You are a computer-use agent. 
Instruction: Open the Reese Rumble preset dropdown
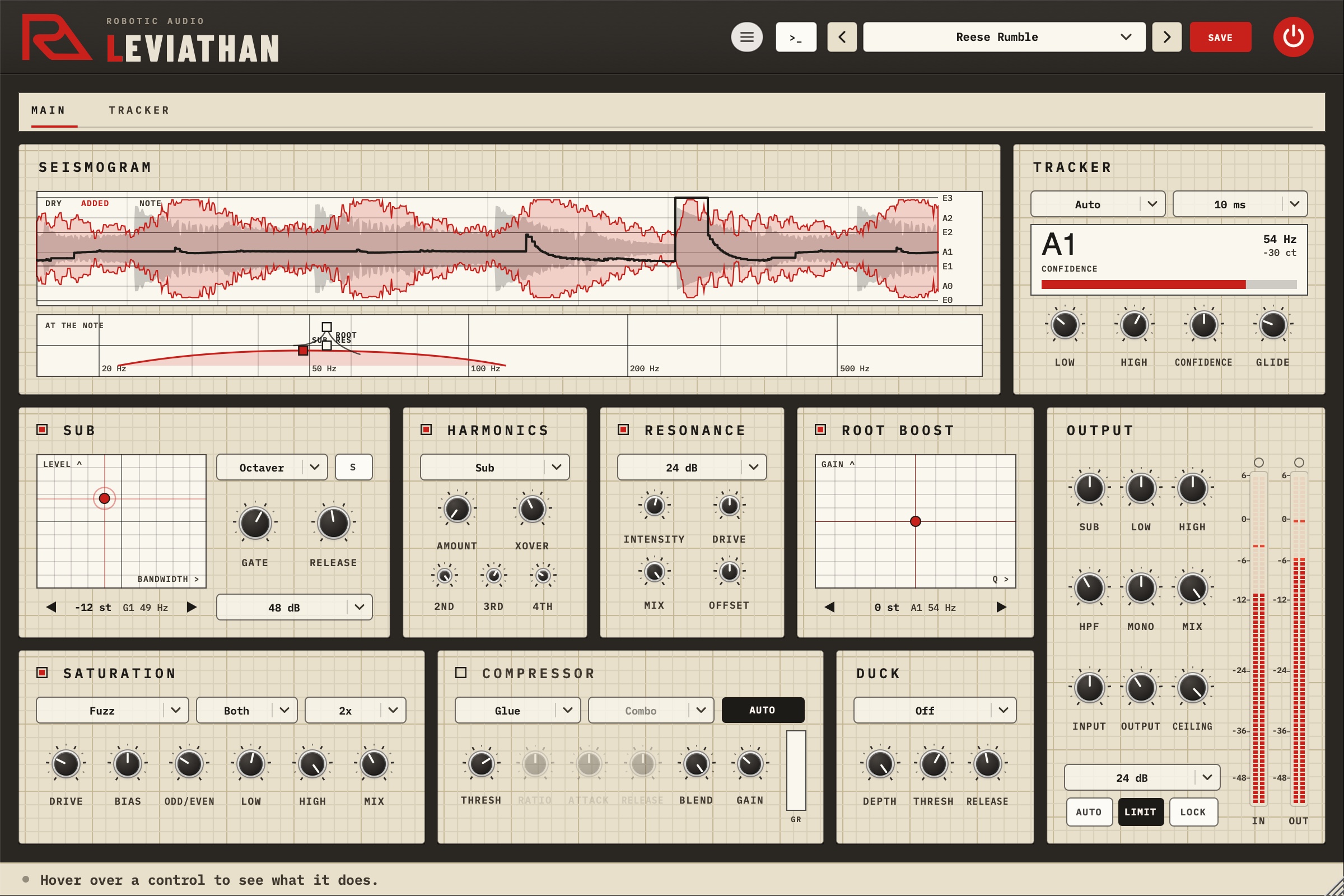pyautogui.click(x=1004, y=37)
